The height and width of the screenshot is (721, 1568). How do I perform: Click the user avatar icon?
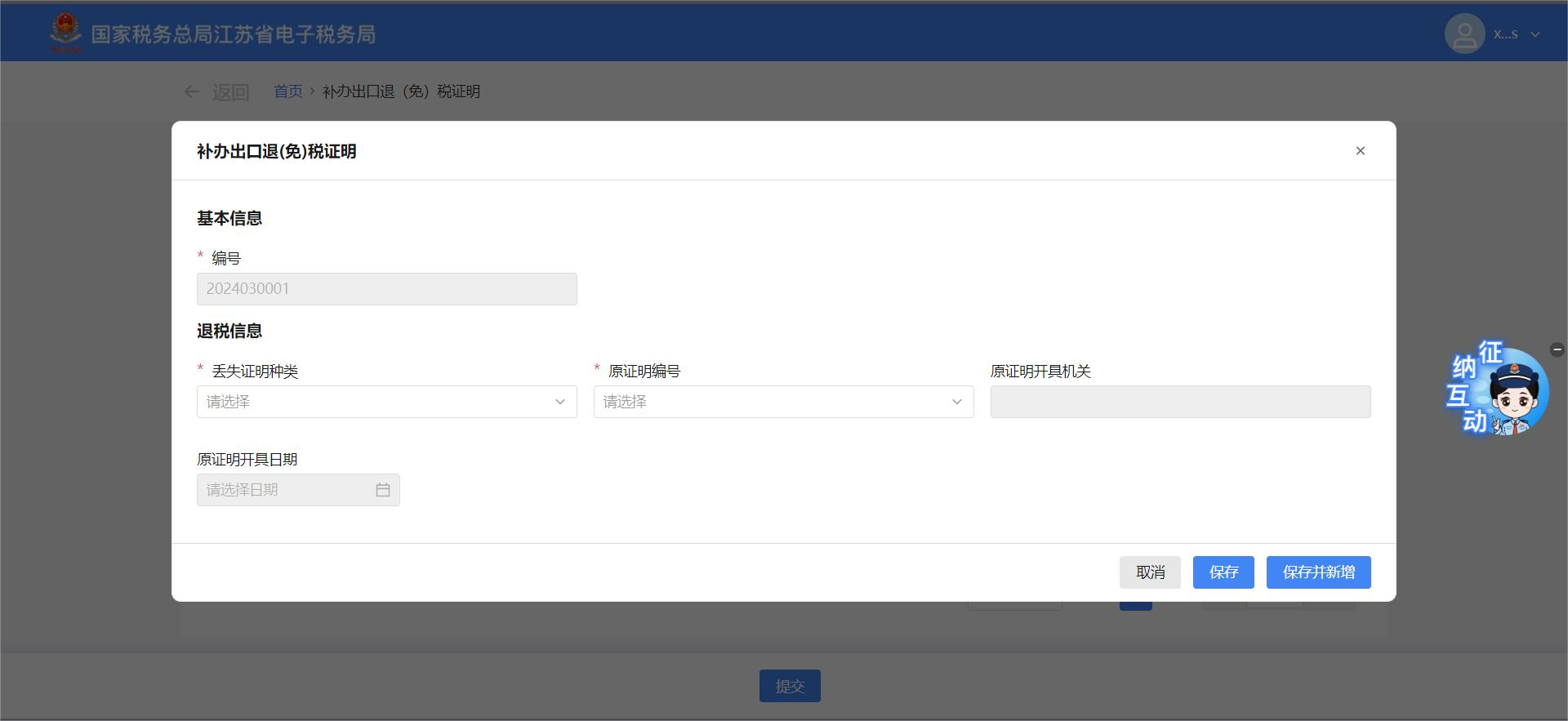[1464, 34]
